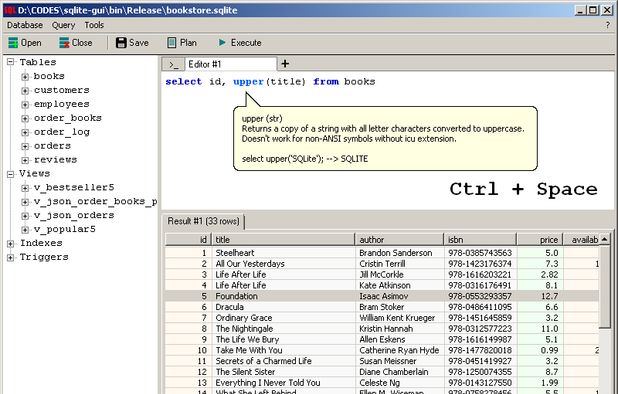Sort by the isbn column header

tap(480, 239)
